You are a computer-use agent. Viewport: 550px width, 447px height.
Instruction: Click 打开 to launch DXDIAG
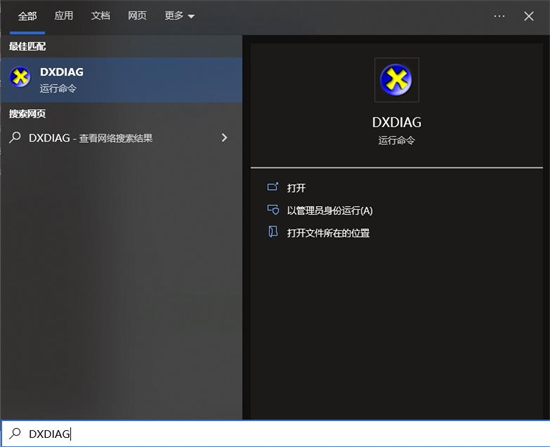tap(296, 188)
